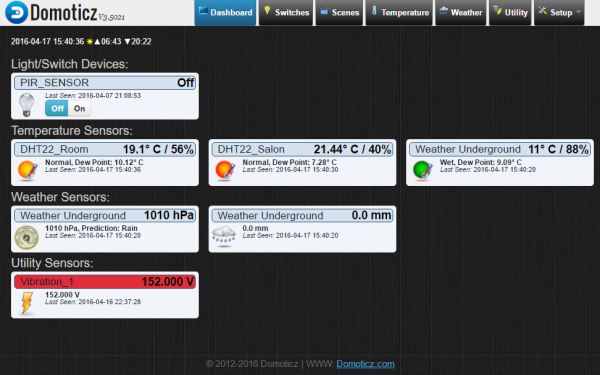This screenshot has width=600, height=375.
Task: Click the barometer gauge icon
Action: [26, 237]
